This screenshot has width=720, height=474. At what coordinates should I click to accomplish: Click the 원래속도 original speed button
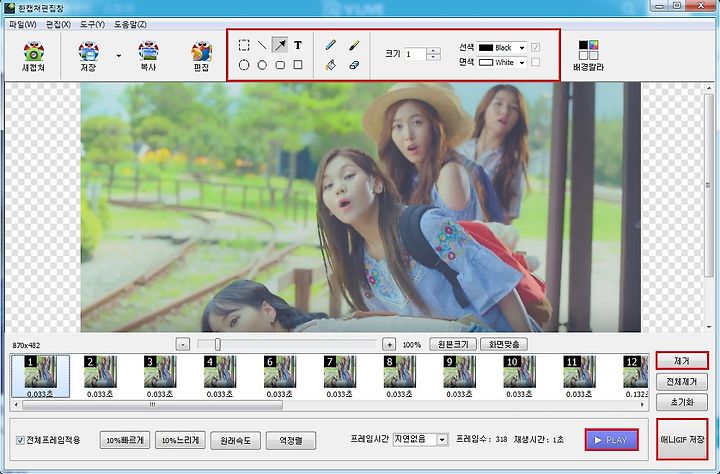[x=236, y=440]
